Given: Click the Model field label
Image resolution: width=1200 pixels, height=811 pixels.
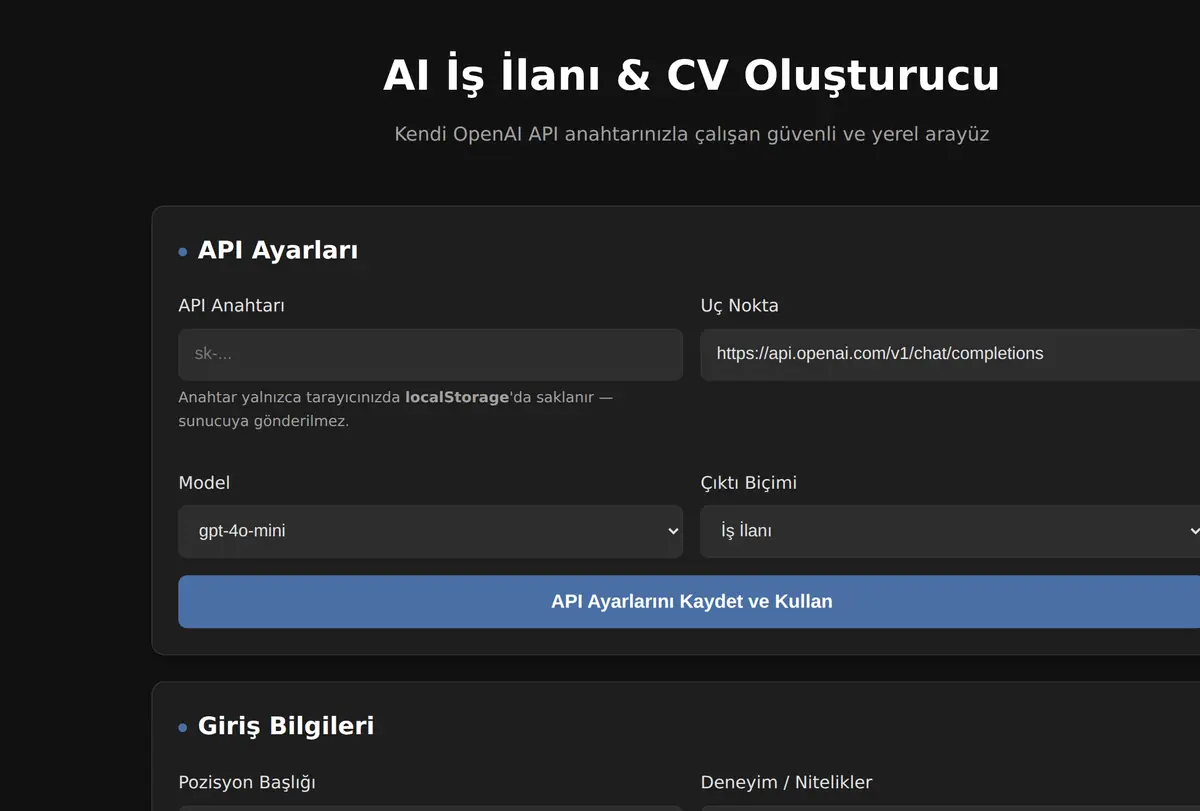Looking at the screenshot, I should pyautogui.click(x=204, y=483).
